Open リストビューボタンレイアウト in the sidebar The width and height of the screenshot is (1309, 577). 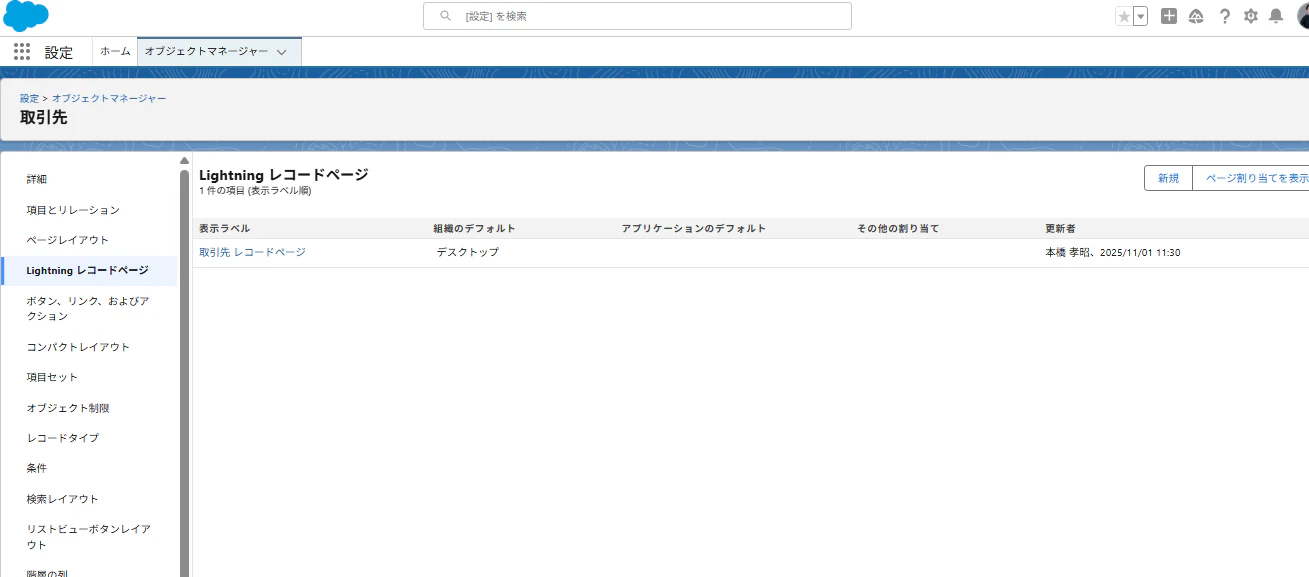click(x=90, y=537)
